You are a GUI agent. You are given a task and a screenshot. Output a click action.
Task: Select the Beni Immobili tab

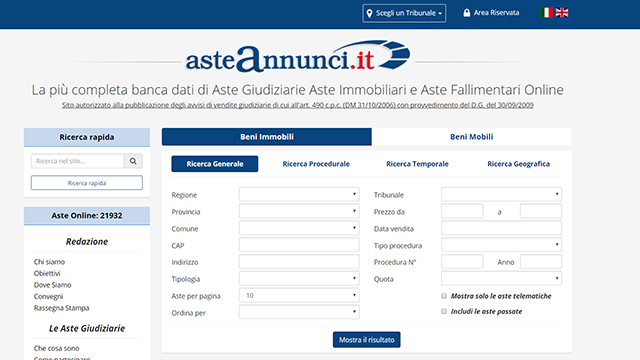tap(267, 137)
